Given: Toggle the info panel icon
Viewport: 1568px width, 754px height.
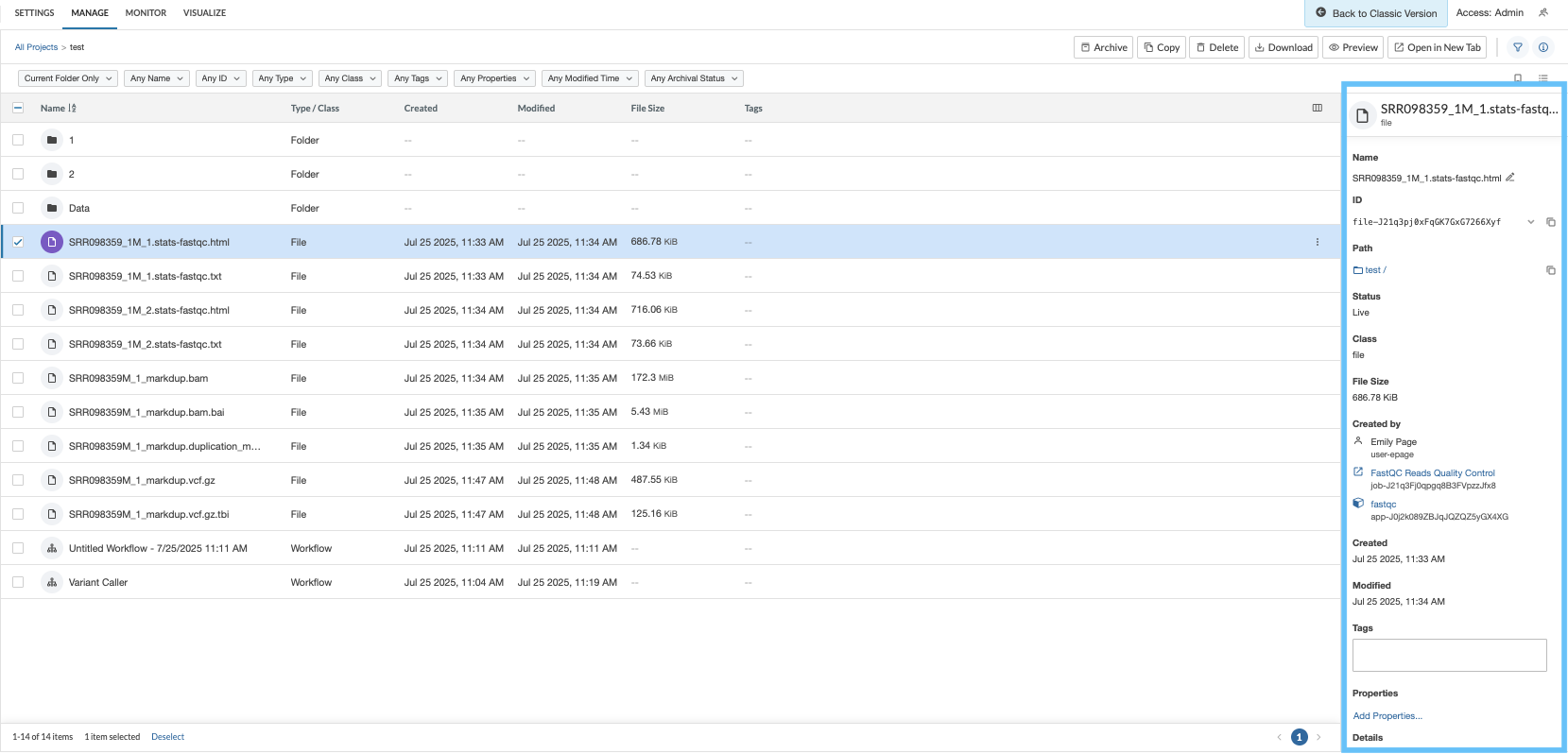Looking at the screenshot, I should [x=1542, y=47].
